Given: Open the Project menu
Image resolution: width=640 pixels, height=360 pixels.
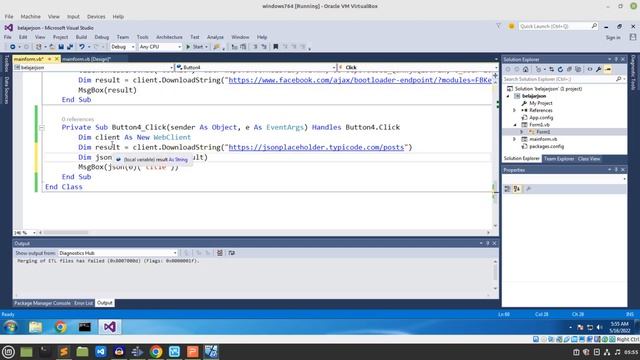Looking at the screenshot, I should click(60, 37).
